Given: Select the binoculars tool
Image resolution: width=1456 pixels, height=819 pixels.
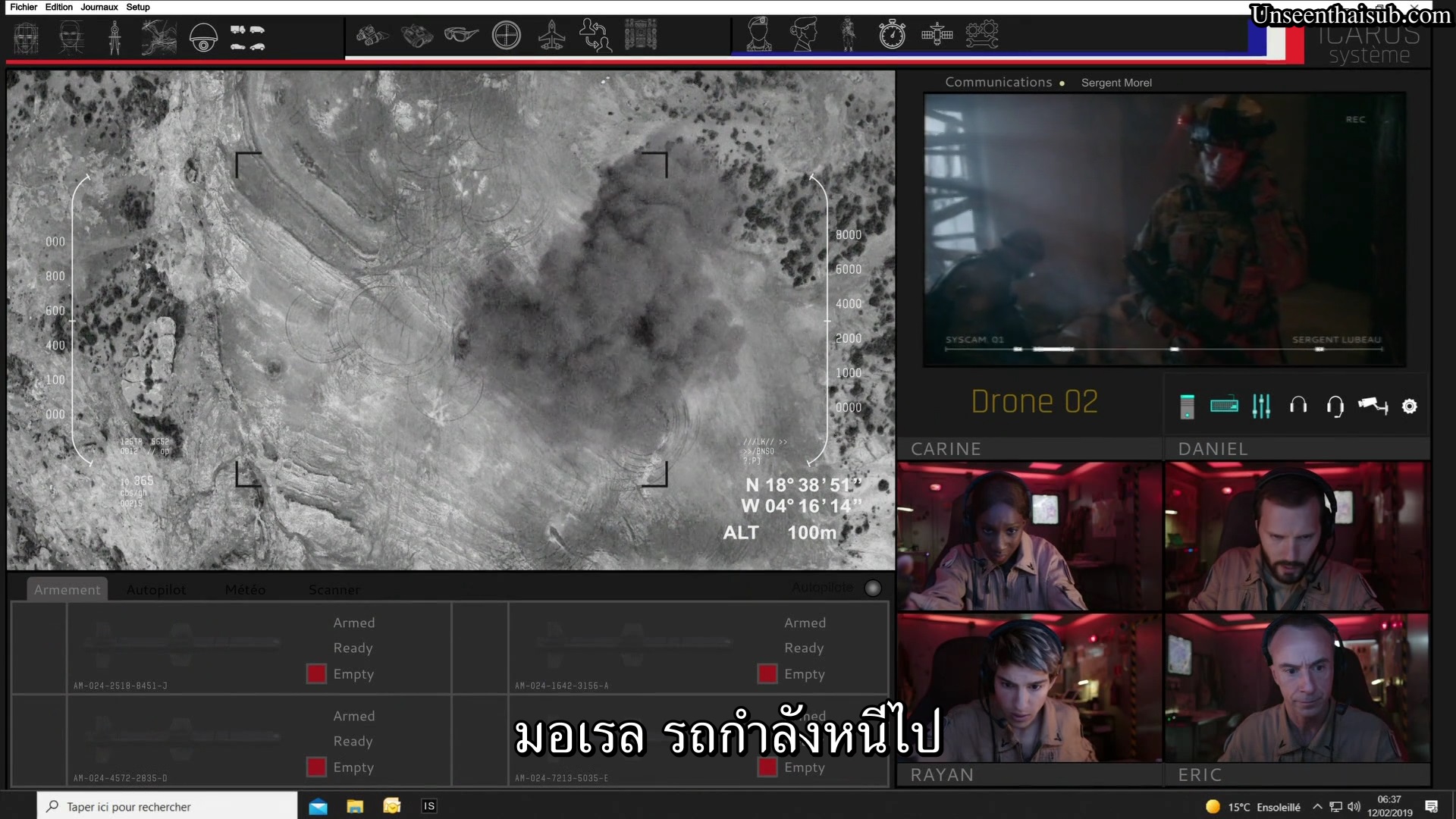Looking at the screenshot, I should tap(417, 36).
